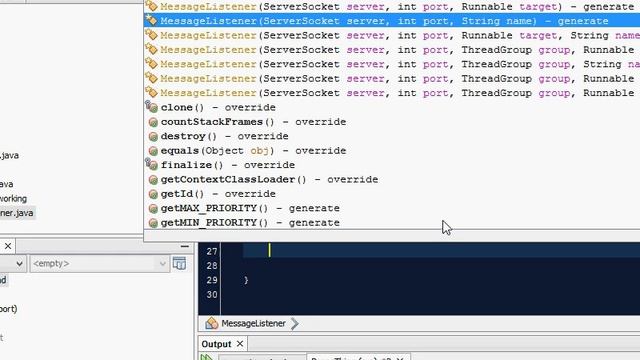Click the method icon beside getId()
Image resolution: width=640 pixels, height=360 pixels.
click(x=153, y=194)
